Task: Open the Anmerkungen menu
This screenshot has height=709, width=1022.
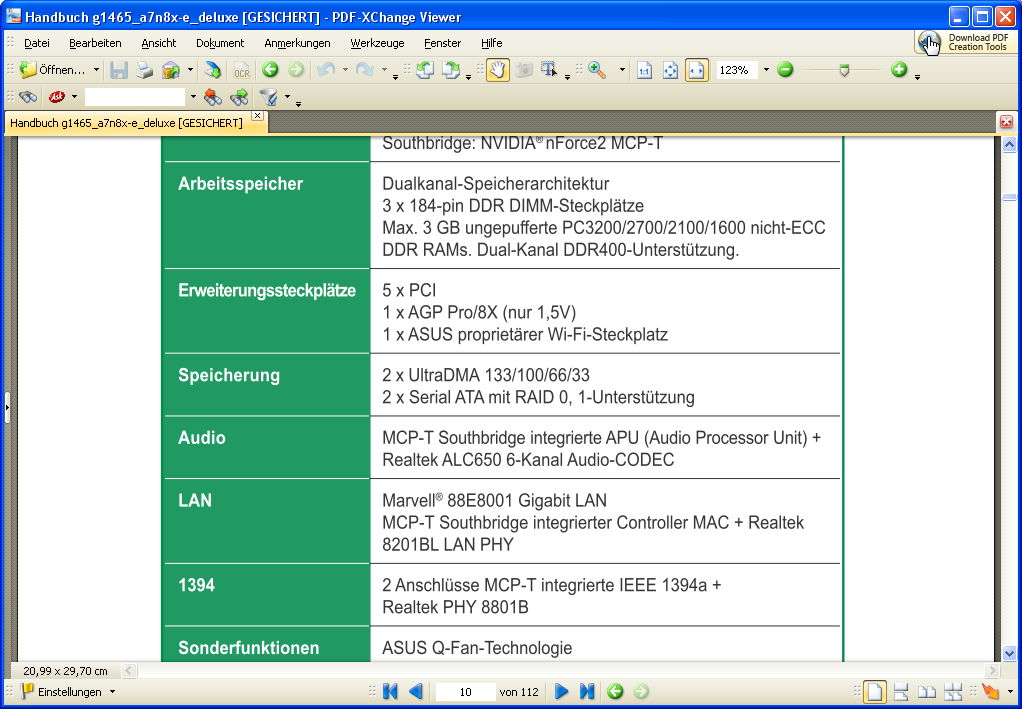Action: coord(297,43)
